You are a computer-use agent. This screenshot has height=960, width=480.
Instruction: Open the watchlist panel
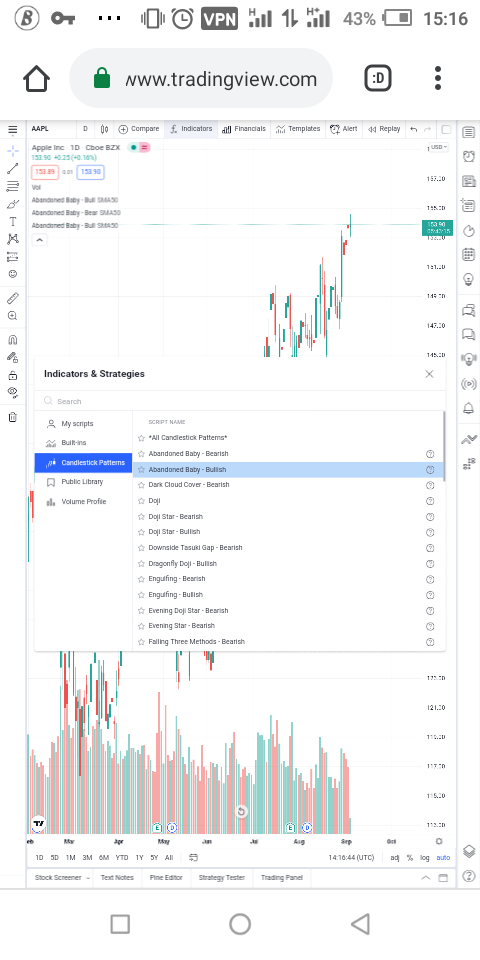point(468,132)
